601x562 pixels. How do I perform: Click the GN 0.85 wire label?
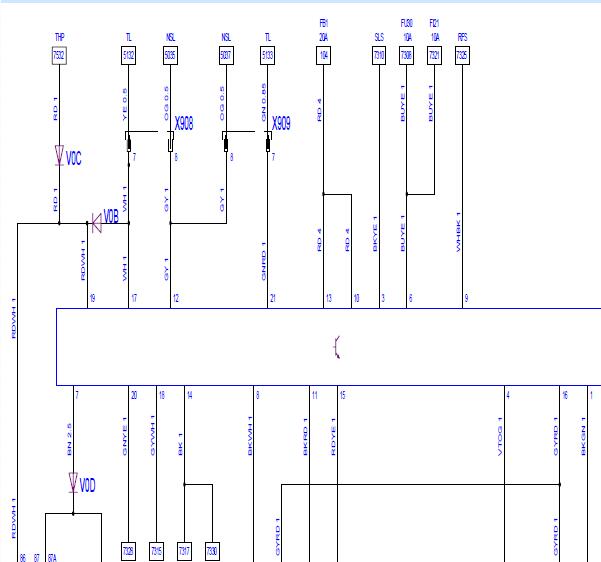[x=264, y=103]
